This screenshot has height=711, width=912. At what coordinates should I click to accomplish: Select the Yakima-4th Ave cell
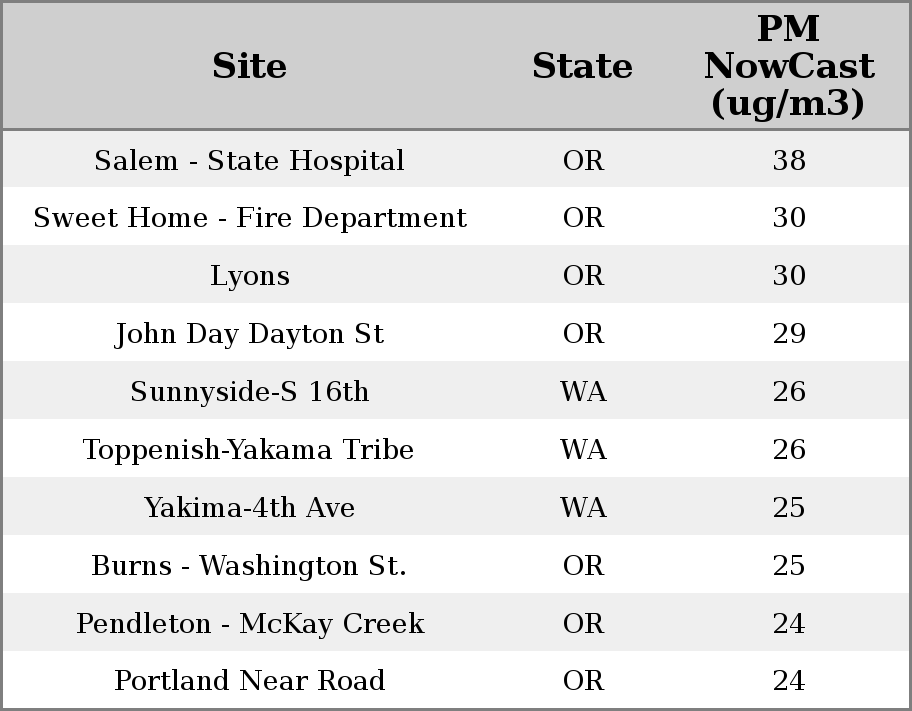point(250,508)
